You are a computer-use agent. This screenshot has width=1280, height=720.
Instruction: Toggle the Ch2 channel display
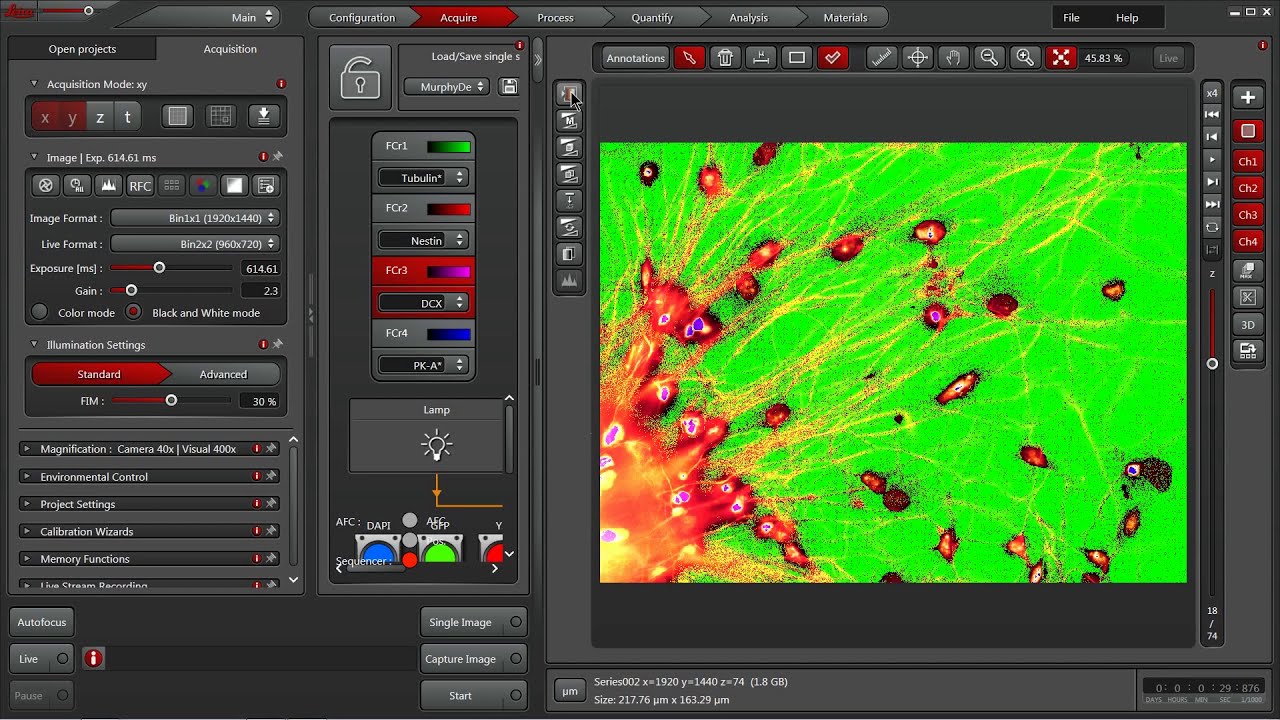point(1247,188)
